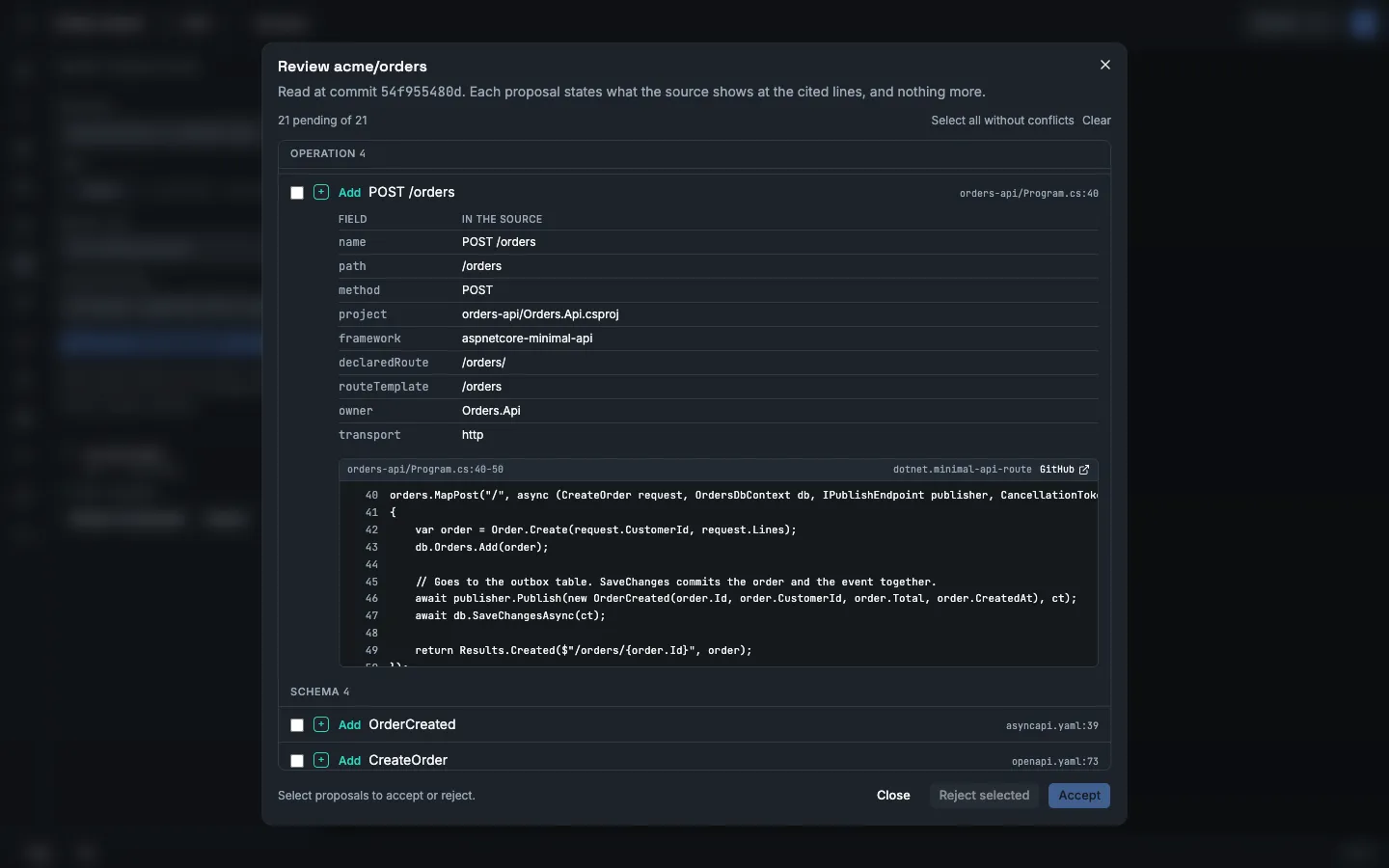Click the plus badge next to Add POST /orders
The image size is (1389, 868).
click(x=321, y=192)
